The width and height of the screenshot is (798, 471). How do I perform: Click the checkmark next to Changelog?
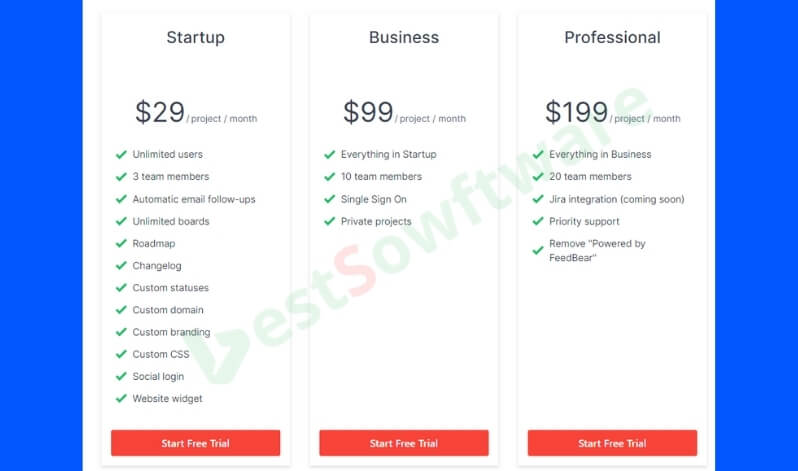(x=121, y=266)
